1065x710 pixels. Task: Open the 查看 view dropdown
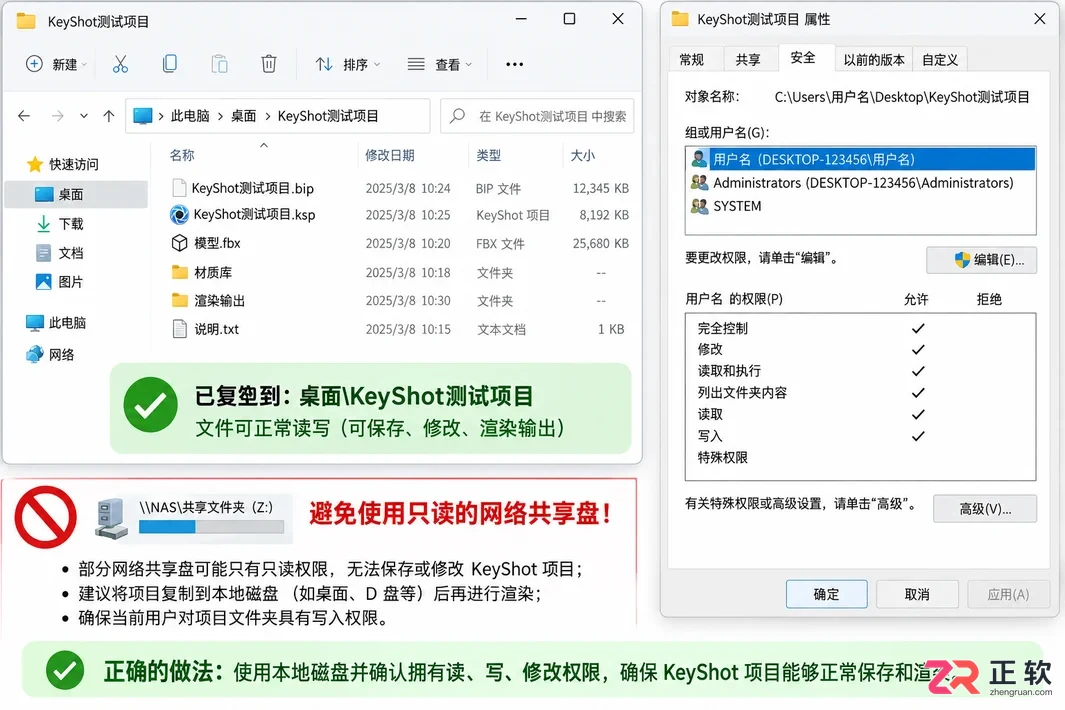click(439, 64)
